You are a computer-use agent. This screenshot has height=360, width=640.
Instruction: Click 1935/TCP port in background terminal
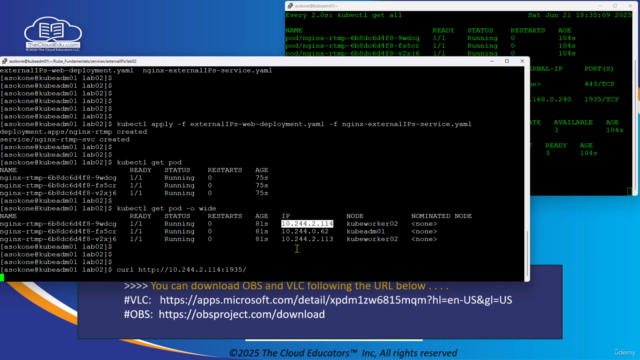point(602,99)
